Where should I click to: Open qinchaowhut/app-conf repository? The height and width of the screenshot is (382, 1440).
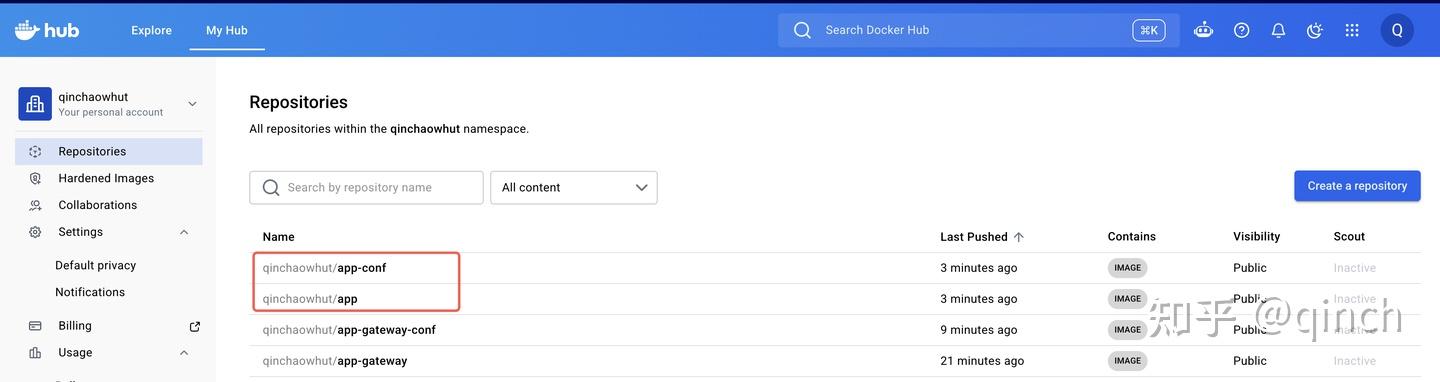pyautogui.click(x=324, y=268)
